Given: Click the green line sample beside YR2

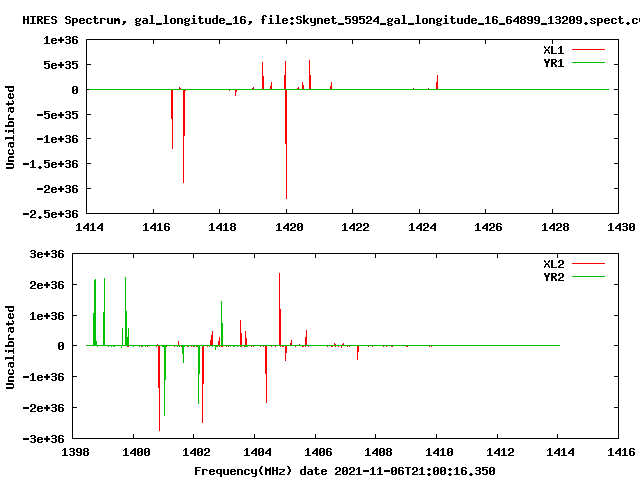Looking at the screenshot, I should 588,277.
